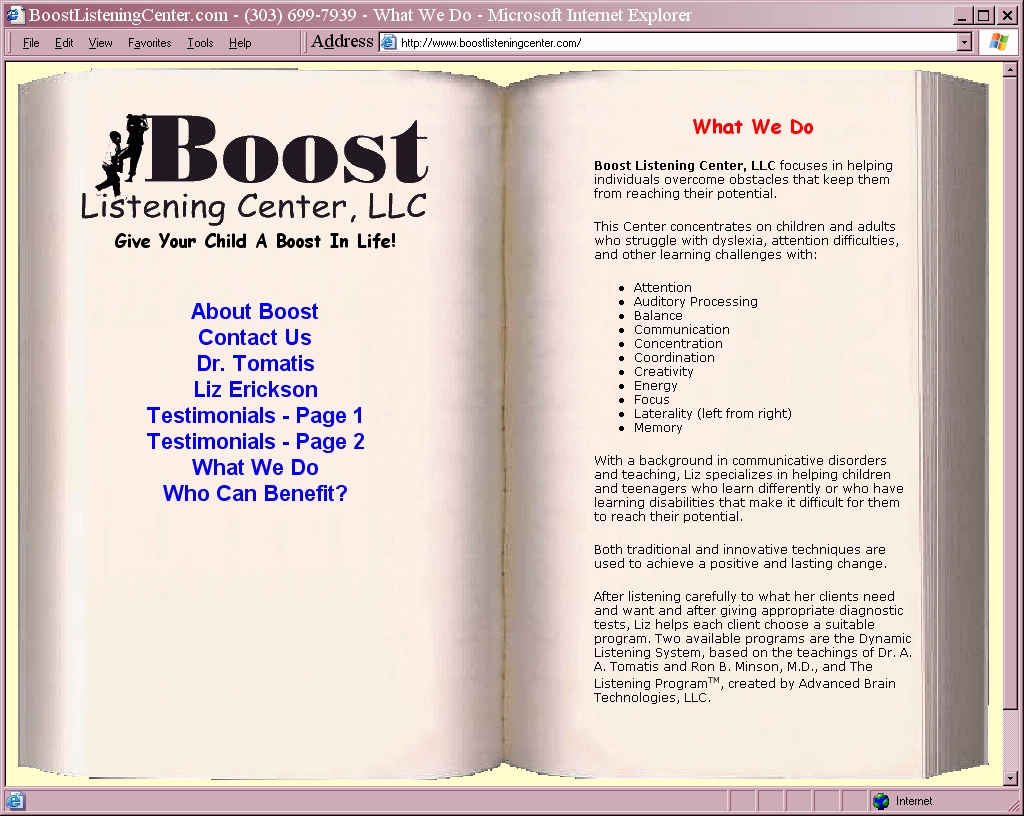
Task: Open the Help menu
Action: (240, 43)
